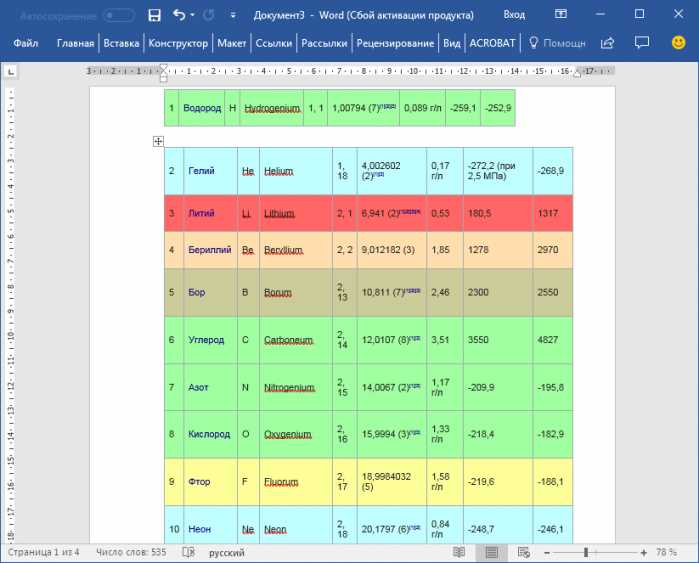Open the Вставка ribbon tab

121,43
